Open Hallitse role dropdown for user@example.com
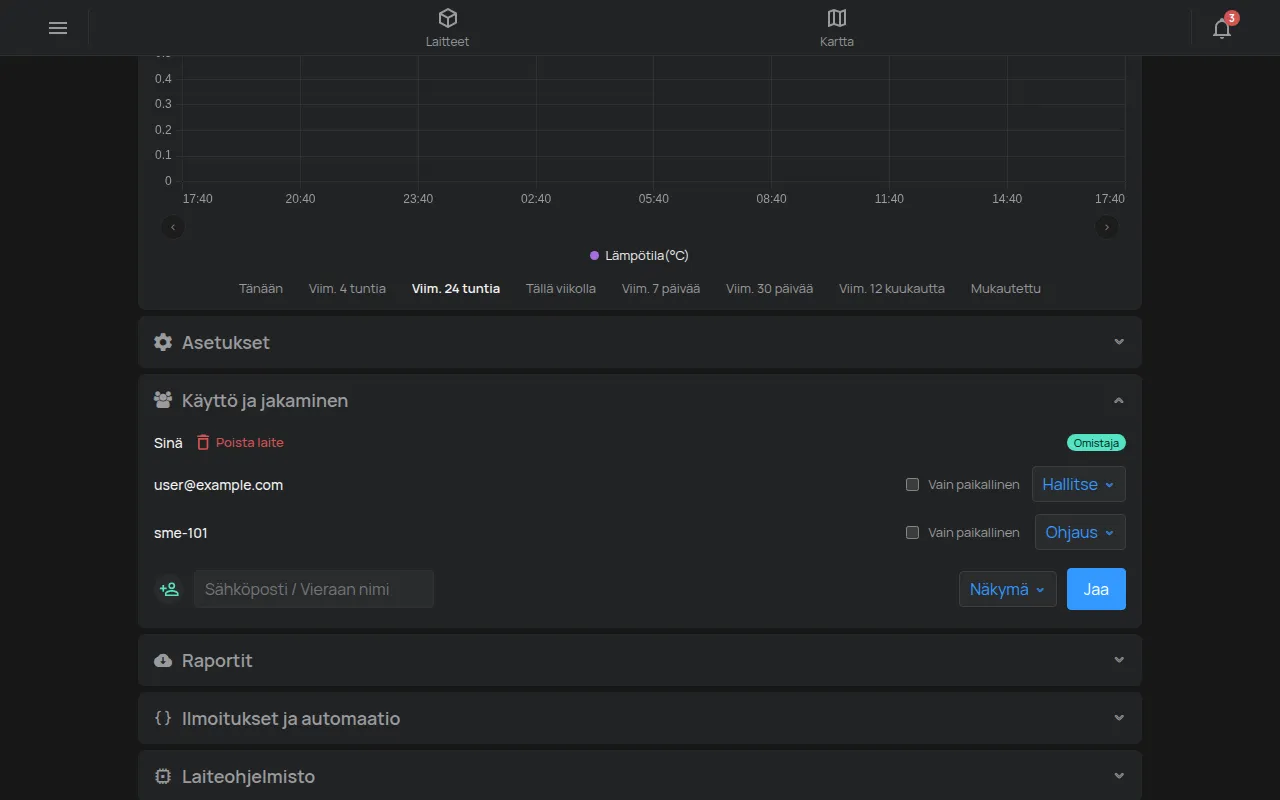This screenshot has height=800, width=1280. click(1079, 484)
